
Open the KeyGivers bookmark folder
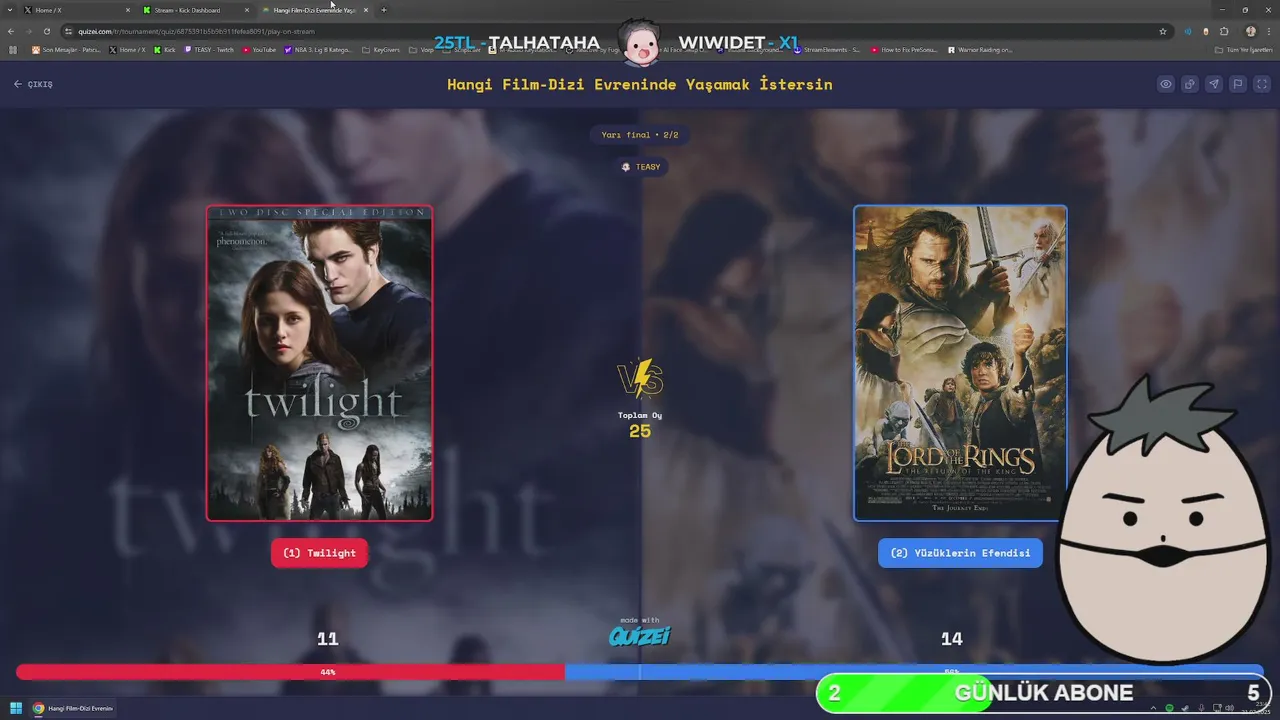tap(380, 49)
